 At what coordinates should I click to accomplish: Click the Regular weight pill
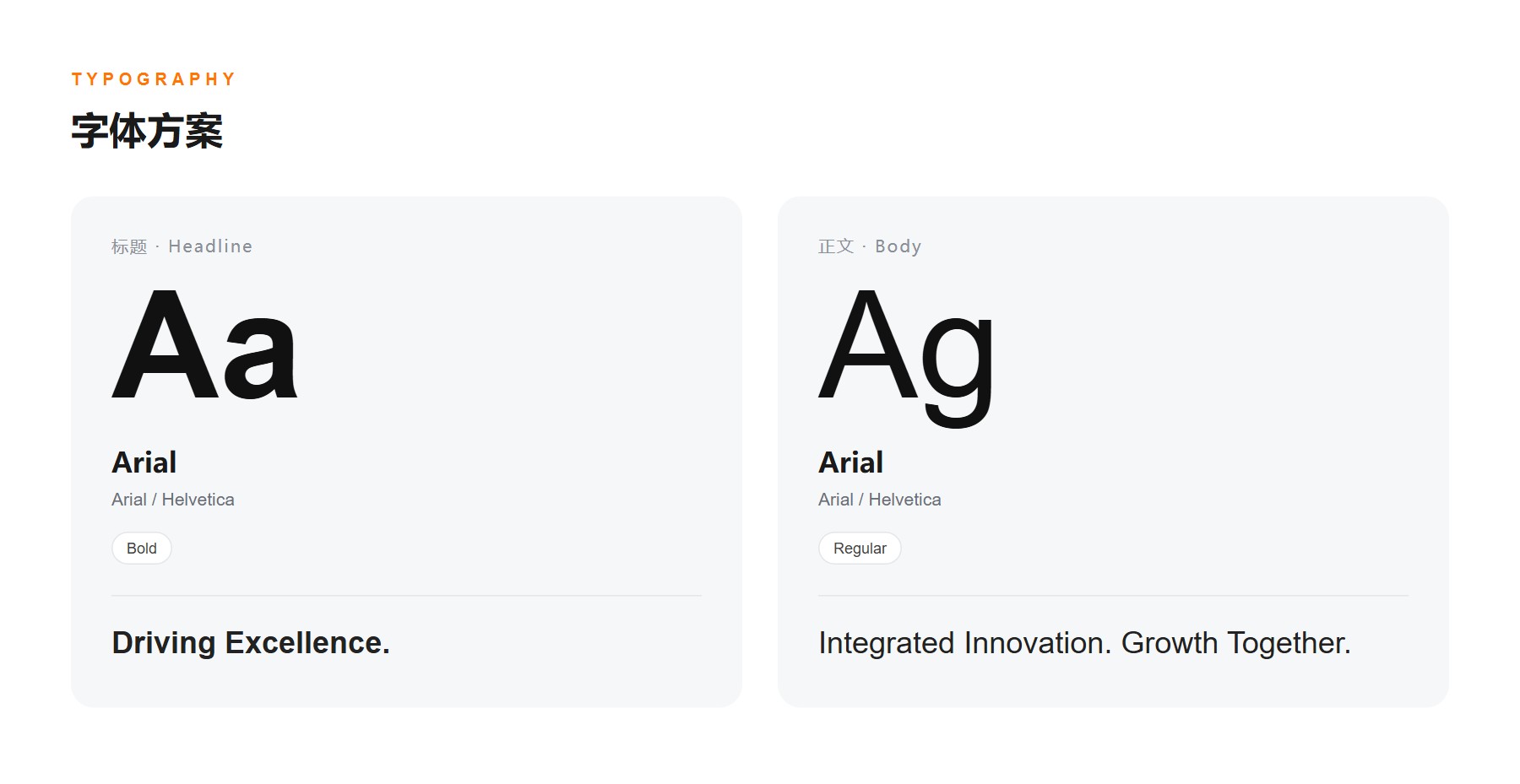pos(860,549)
